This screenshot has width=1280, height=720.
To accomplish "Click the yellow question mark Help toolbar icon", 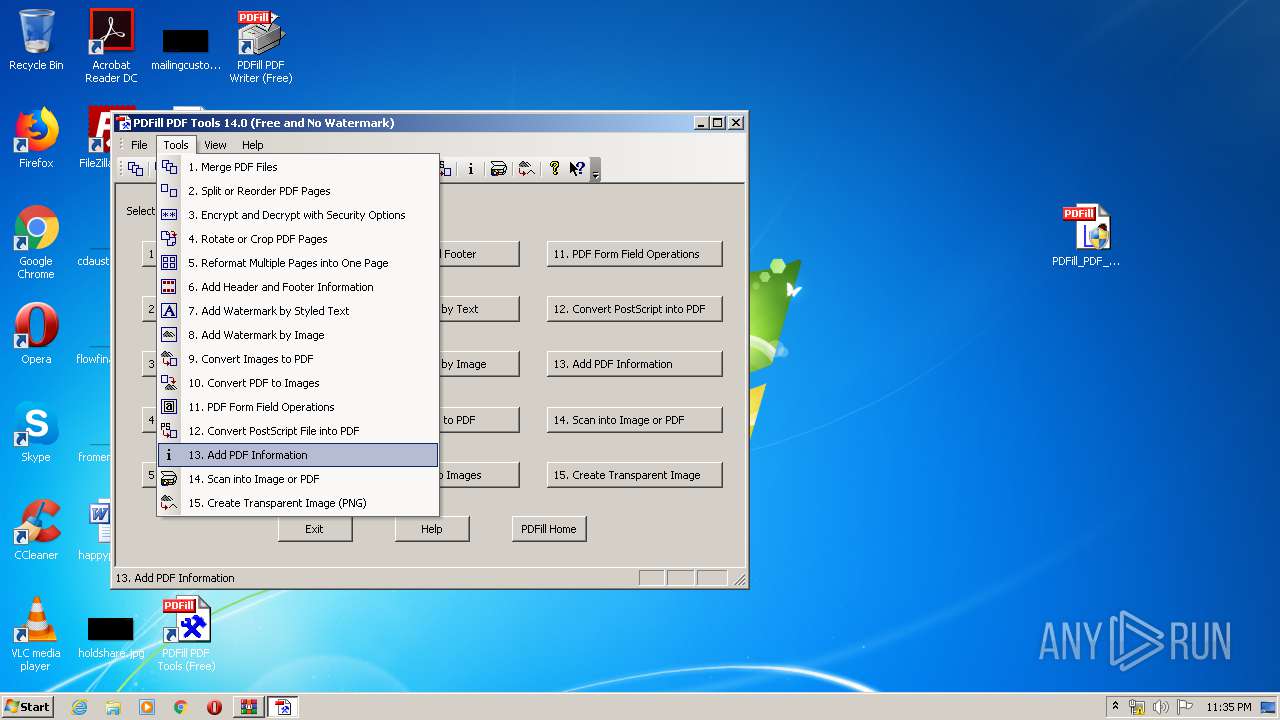I will tap(554, 169).
